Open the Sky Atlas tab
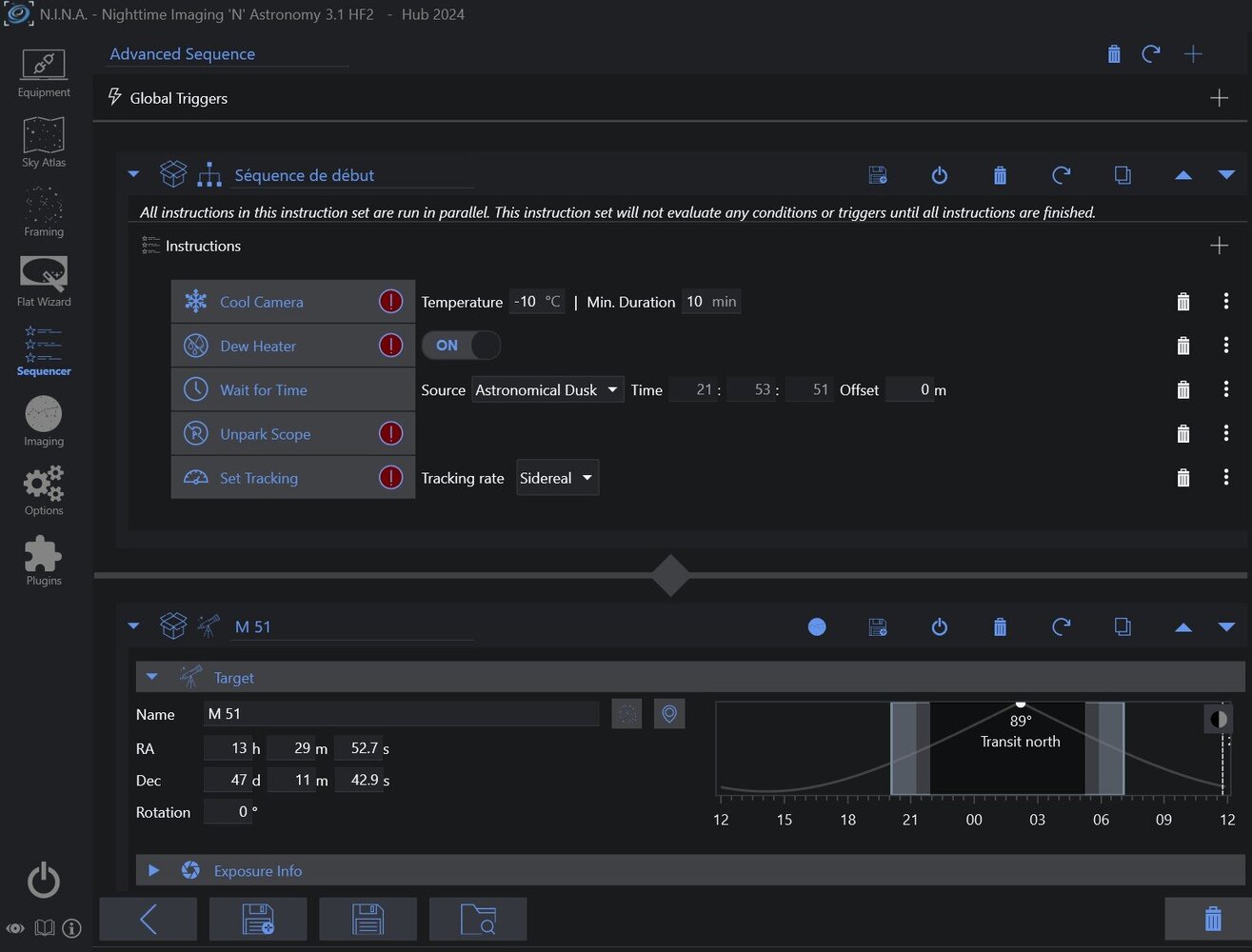This screenshot has height=952, width=1252. click(44, 143)
